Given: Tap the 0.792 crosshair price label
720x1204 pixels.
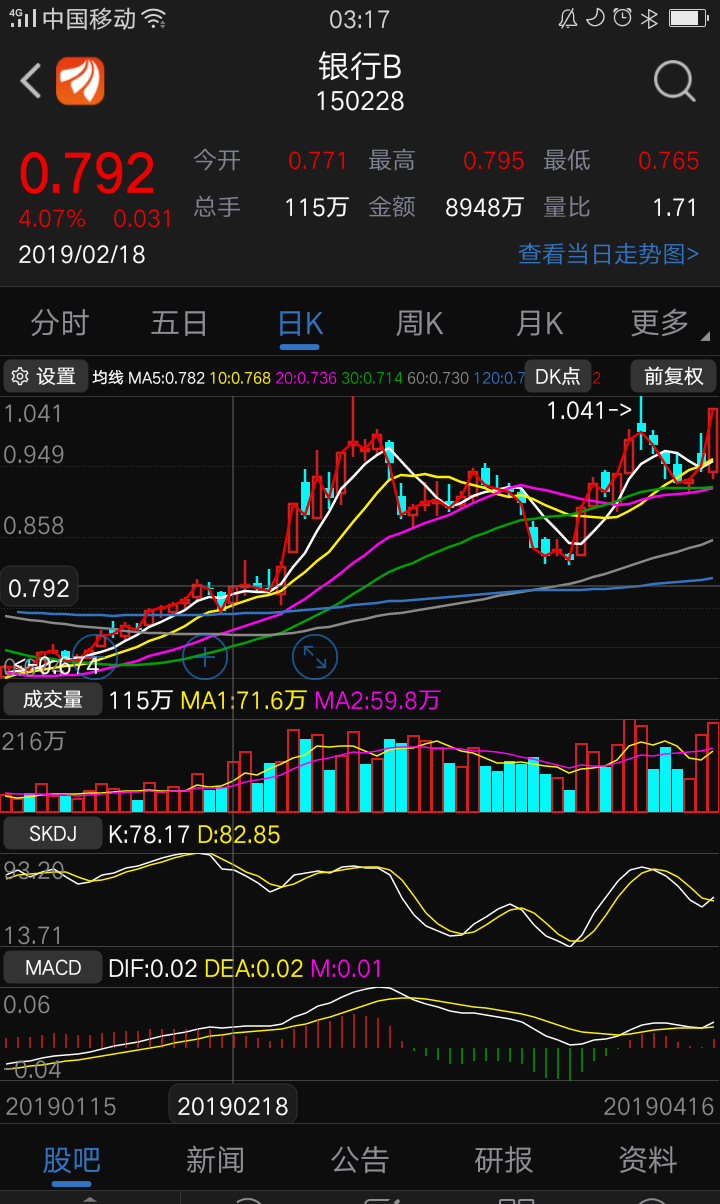Looking at the screenshot, I should coord(39,588).
